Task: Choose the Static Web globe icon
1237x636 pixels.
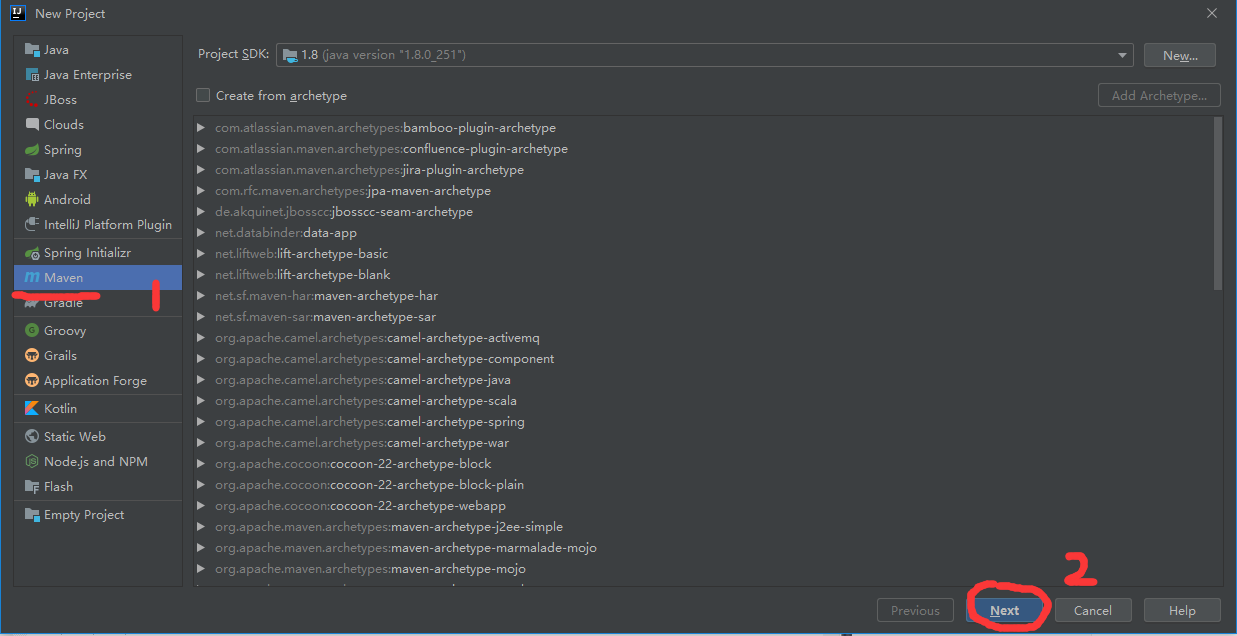Action: click(32, 437)
